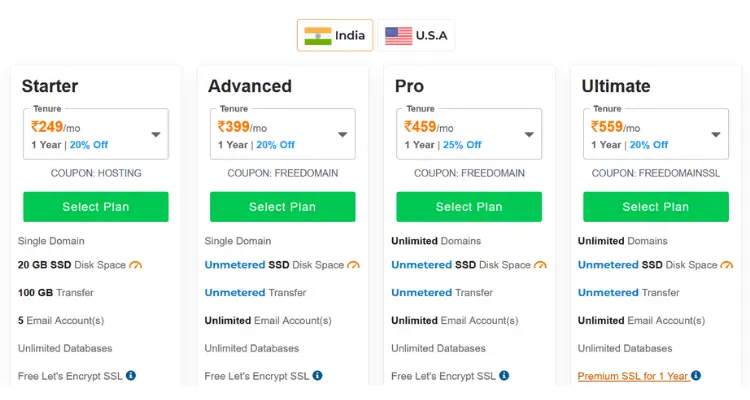Click speedometer icon beside Pro SSD Disk Space
This screenshot has height=400, width=750.
click(540, 265)
